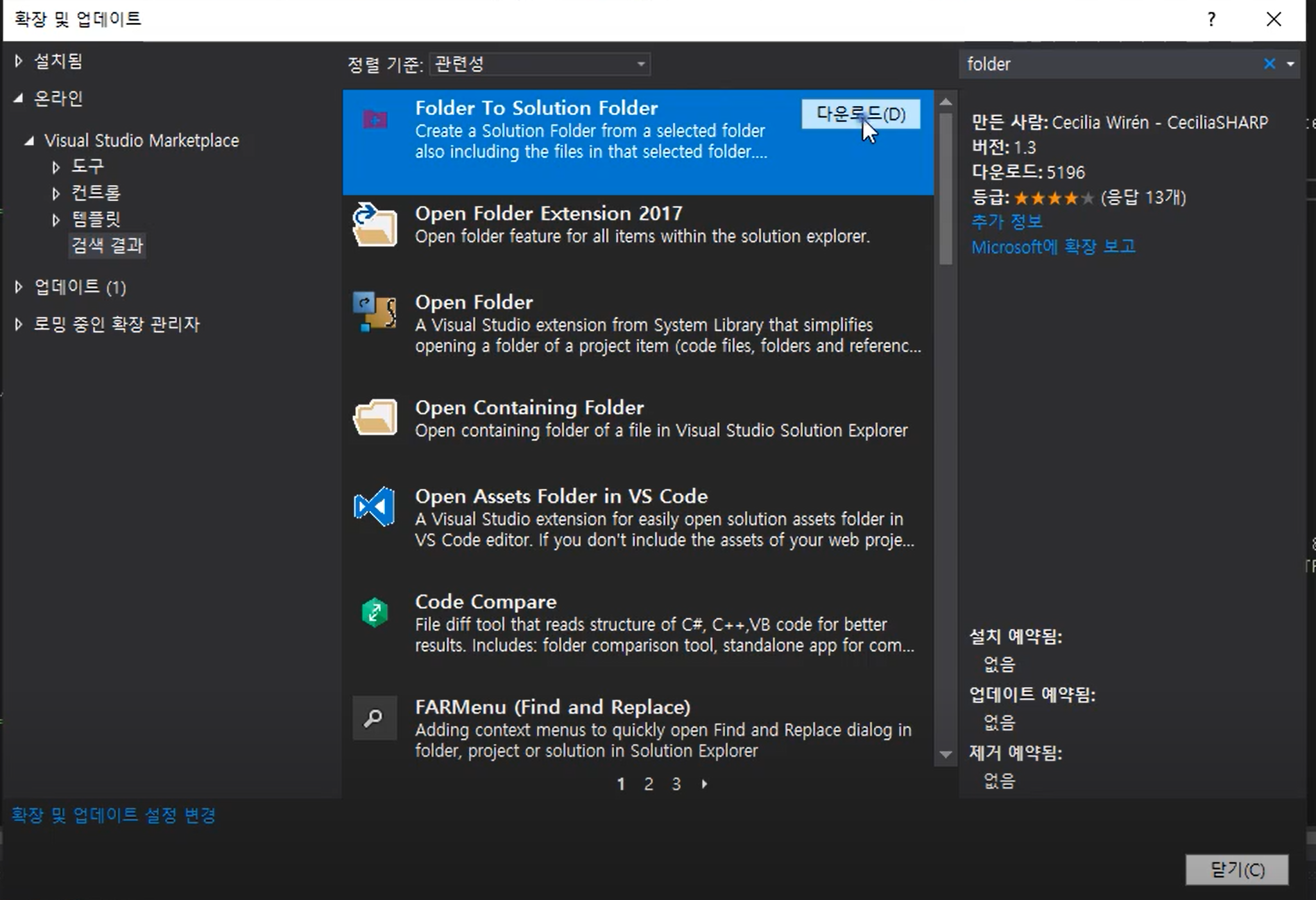This screenshot has width=1316, height=900.
Task: Select the Open Folder Extension 2017 title
Action: tap(549, 214)
